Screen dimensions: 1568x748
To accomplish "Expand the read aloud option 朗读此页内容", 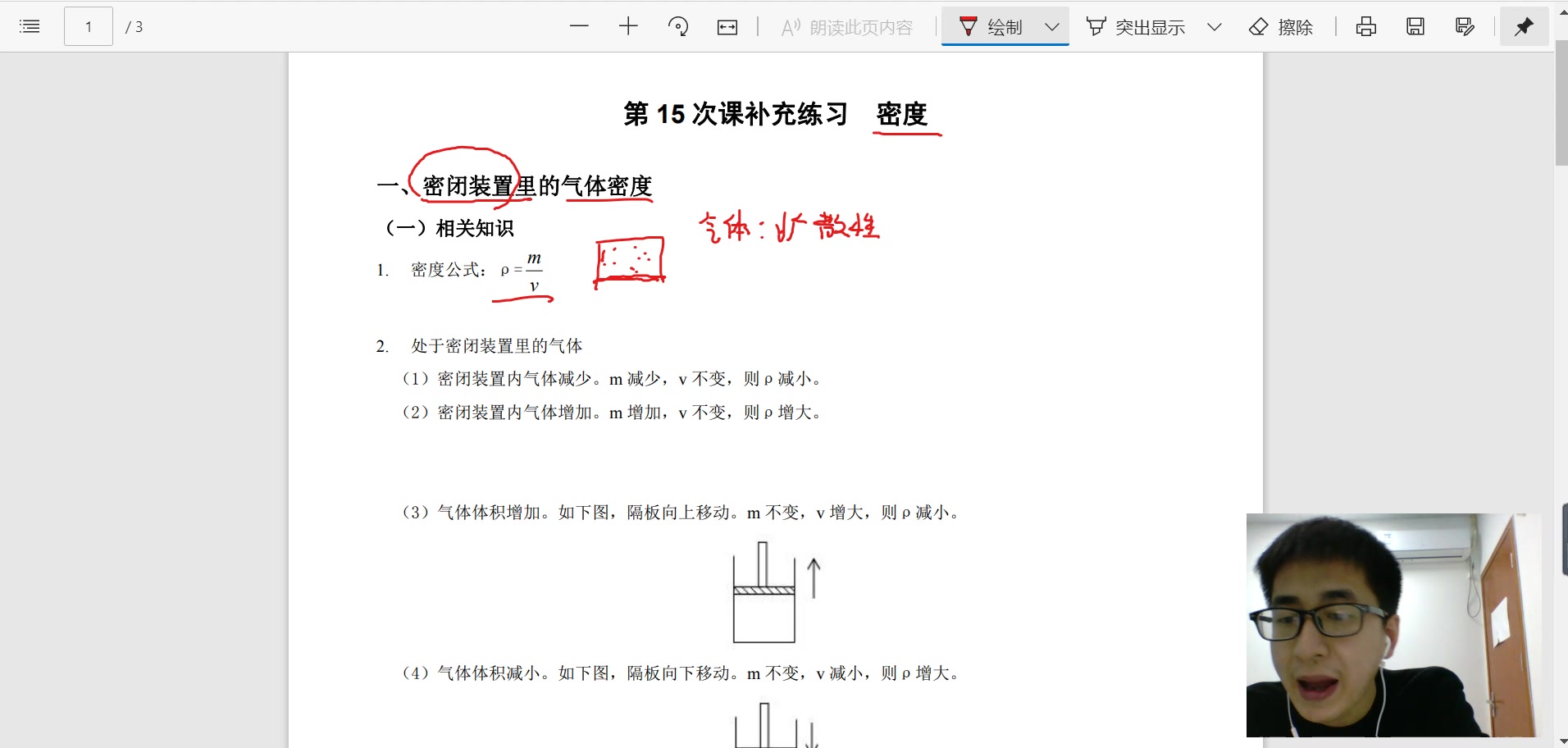I will [x=846, y=26].
